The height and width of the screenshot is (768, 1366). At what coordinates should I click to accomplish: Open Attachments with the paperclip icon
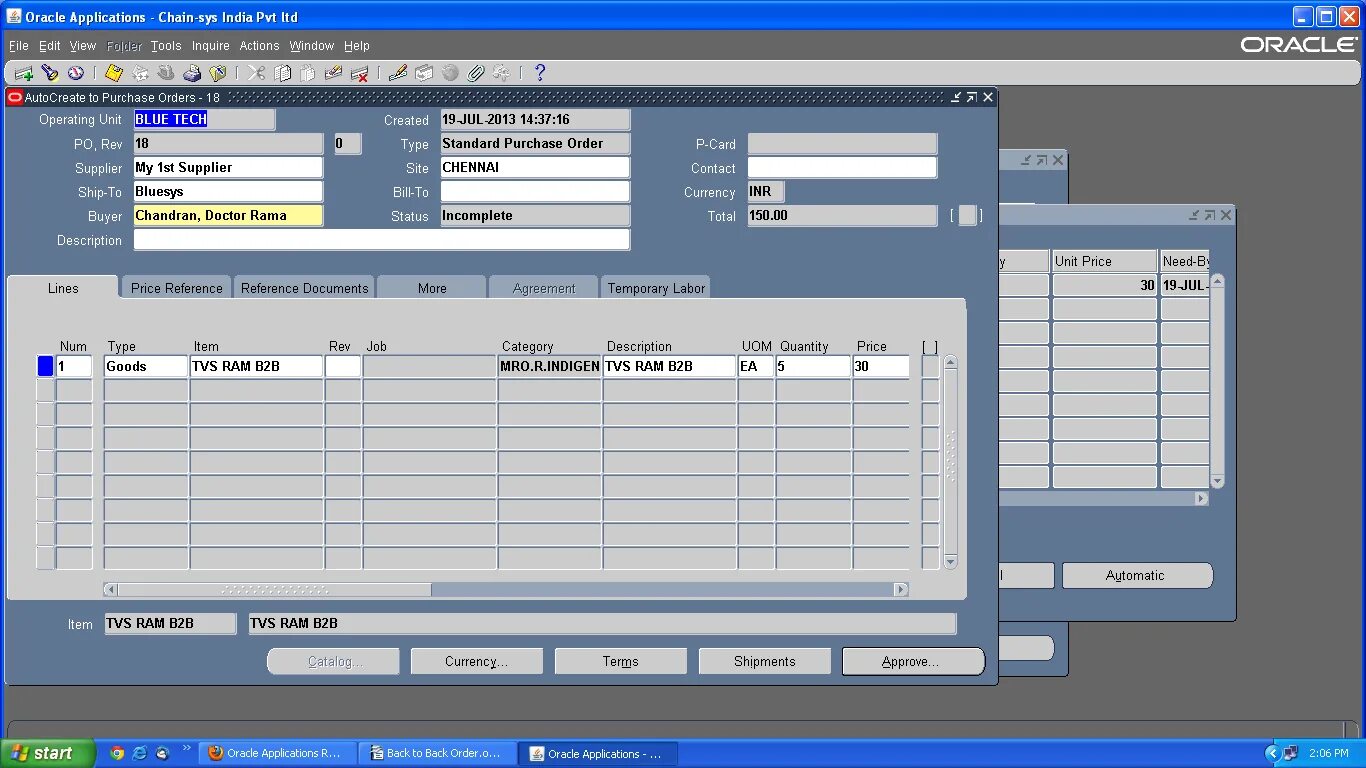(x=476, y=73)
